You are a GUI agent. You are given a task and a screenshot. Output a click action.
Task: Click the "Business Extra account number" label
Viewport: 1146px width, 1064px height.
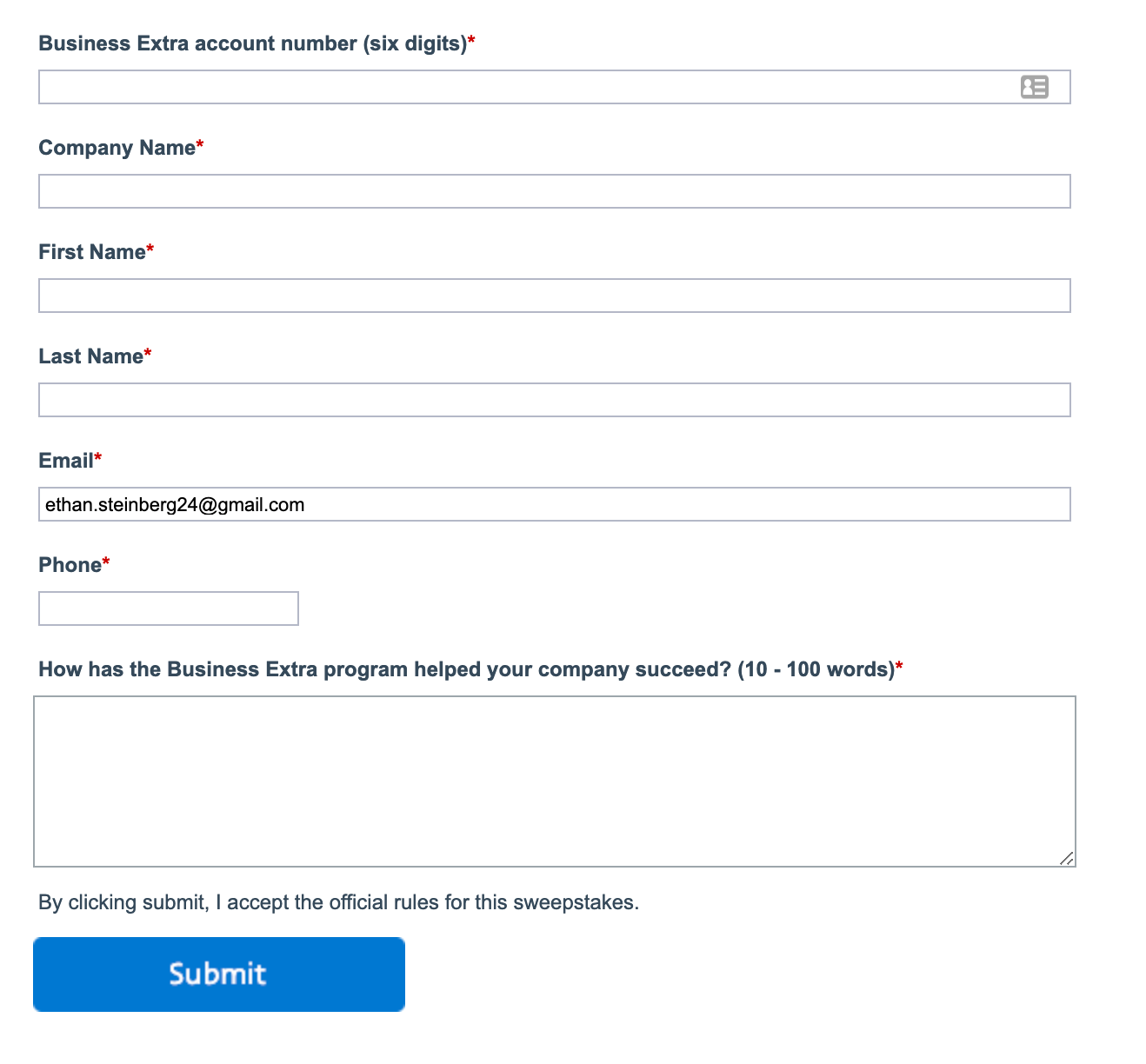pos(252,43)
